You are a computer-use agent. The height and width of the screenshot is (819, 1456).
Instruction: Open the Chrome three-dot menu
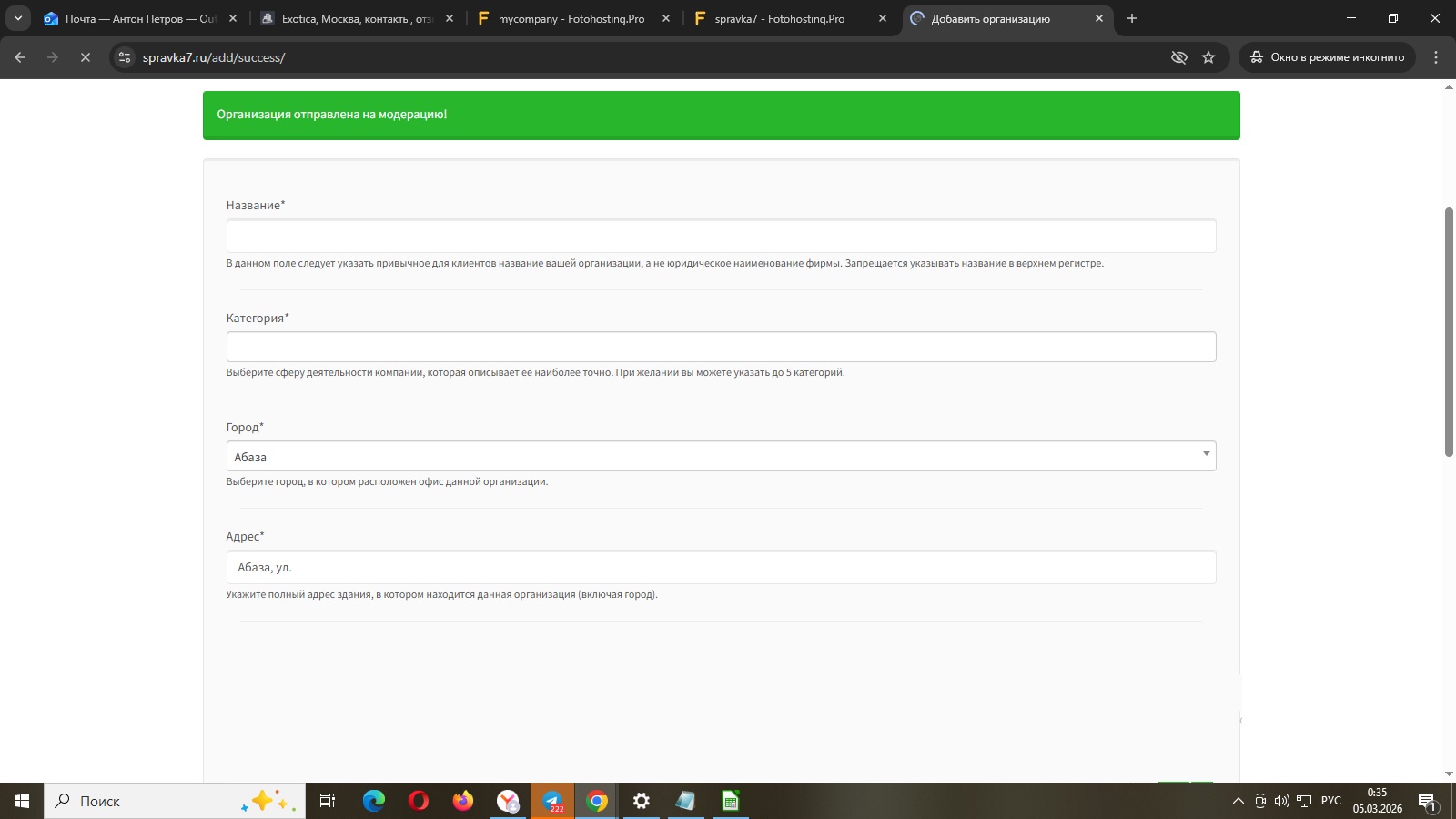point(1436,57)
